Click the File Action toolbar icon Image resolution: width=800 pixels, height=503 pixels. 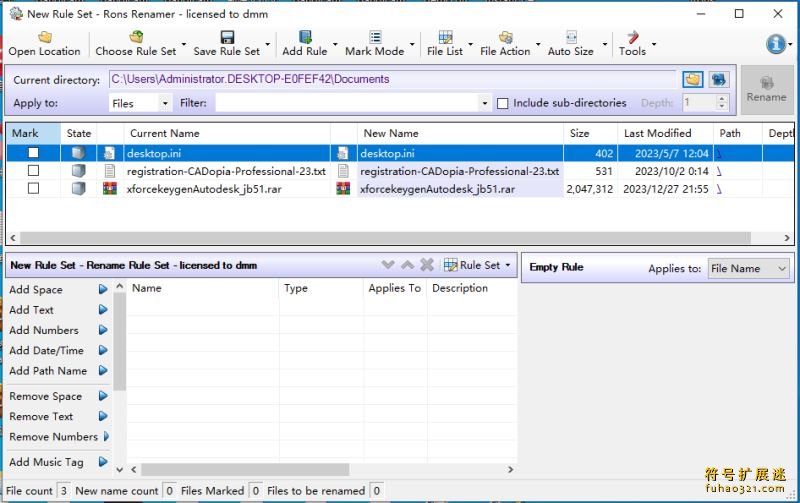click(x=505, y=37)
